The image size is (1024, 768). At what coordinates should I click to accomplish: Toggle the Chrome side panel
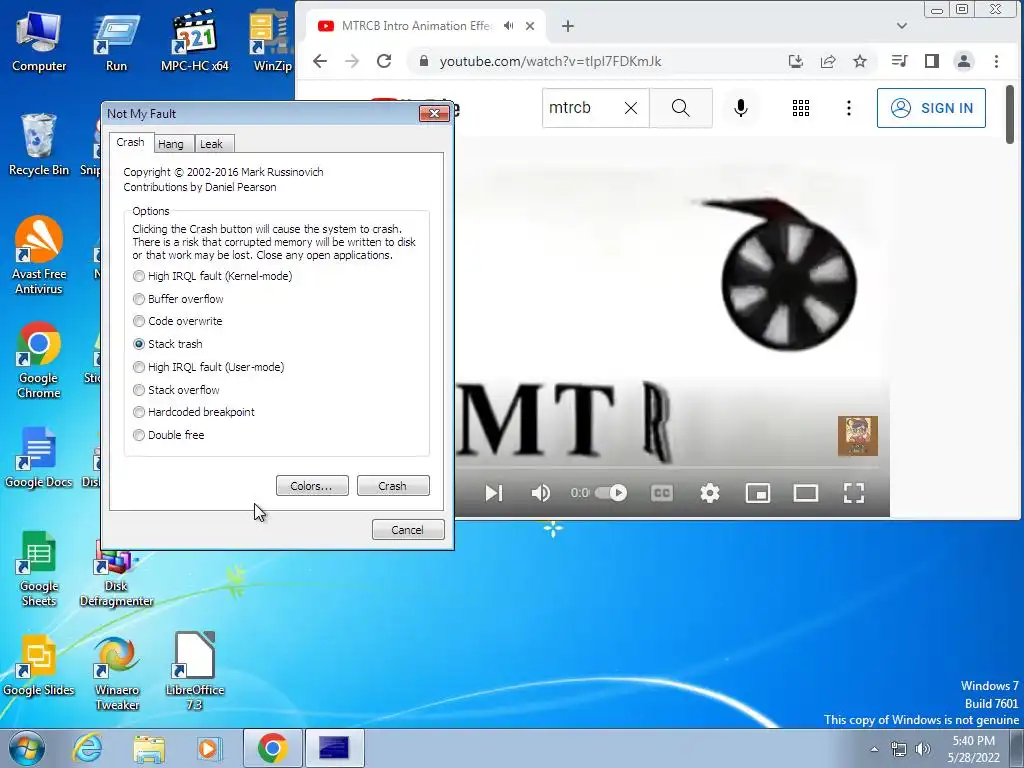pyautogui.click(x=932, y=61)
